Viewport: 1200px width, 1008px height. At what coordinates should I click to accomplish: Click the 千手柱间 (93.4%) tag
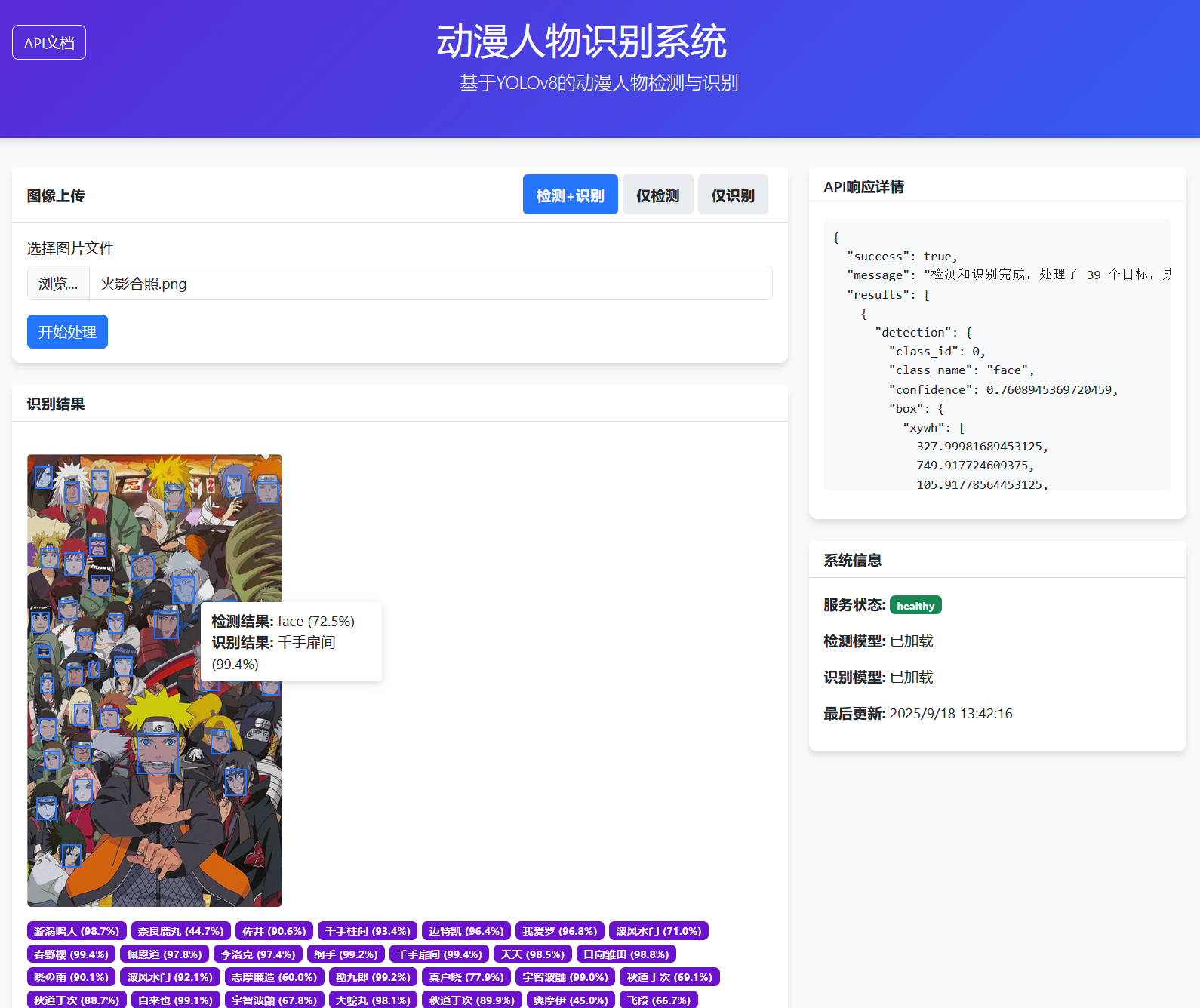click(x=368, y=931)
